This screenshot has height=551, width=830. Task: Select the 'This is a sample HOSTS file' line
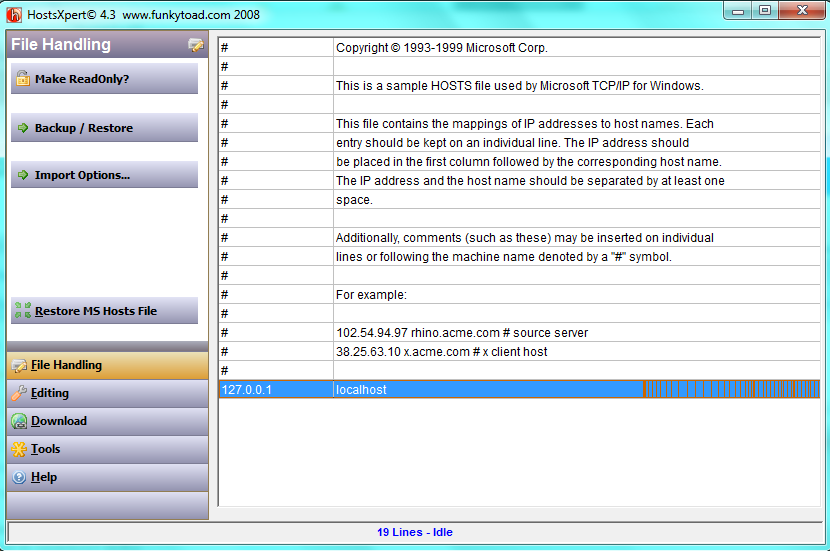(576, 86)
